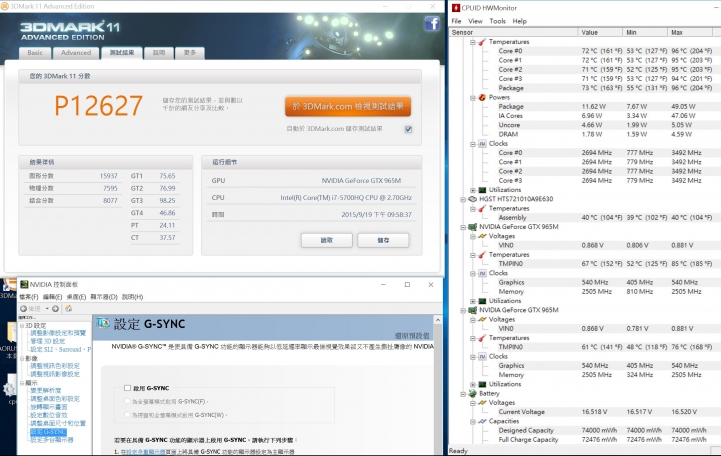Select G-SYNC full screen mode (F) radio
The image size is (721, 456).
pyautogui.click(x=128, y=401)
